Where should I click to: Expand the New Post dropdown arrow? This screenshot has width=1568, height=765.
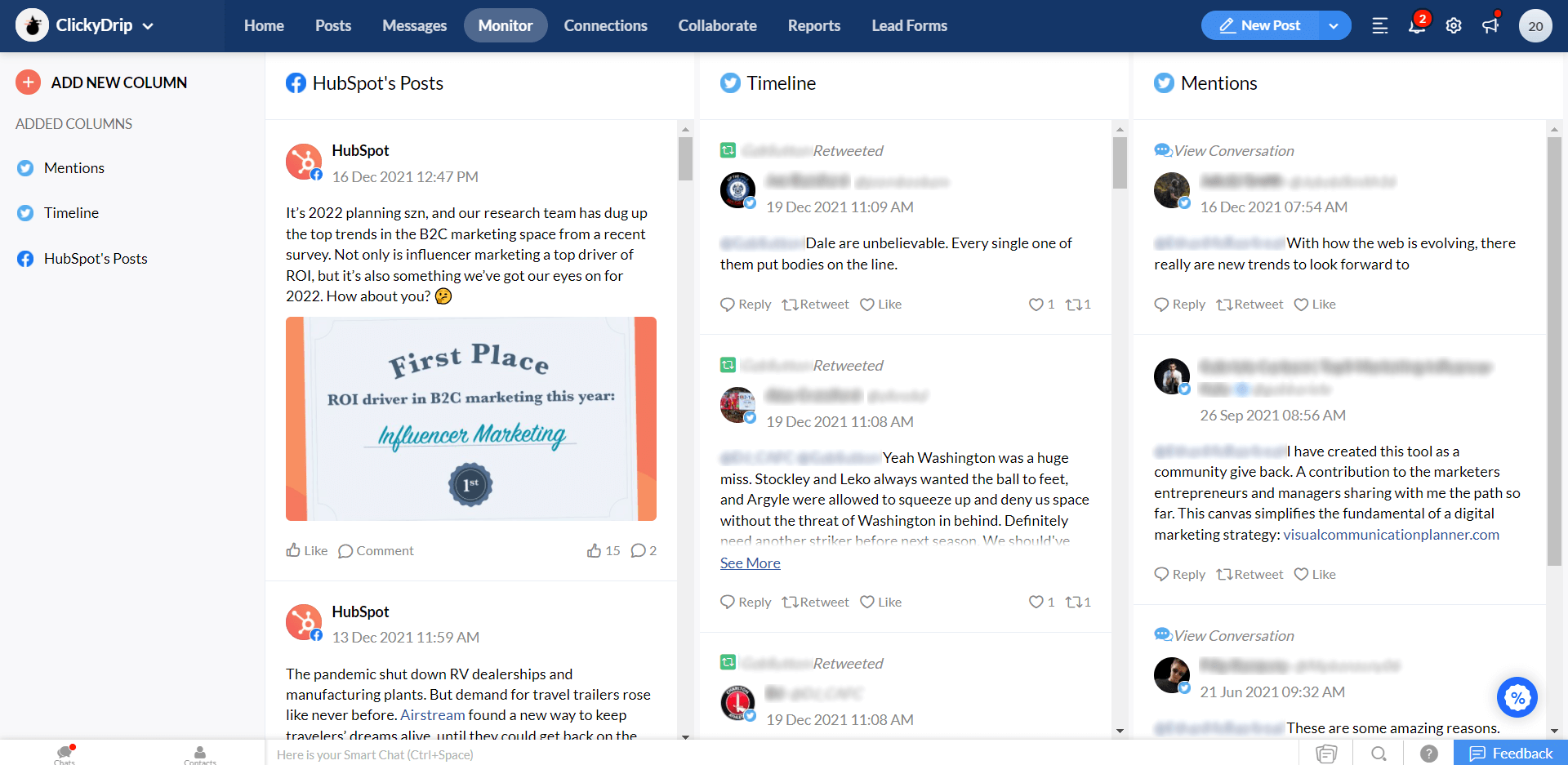coord(1334,25)
